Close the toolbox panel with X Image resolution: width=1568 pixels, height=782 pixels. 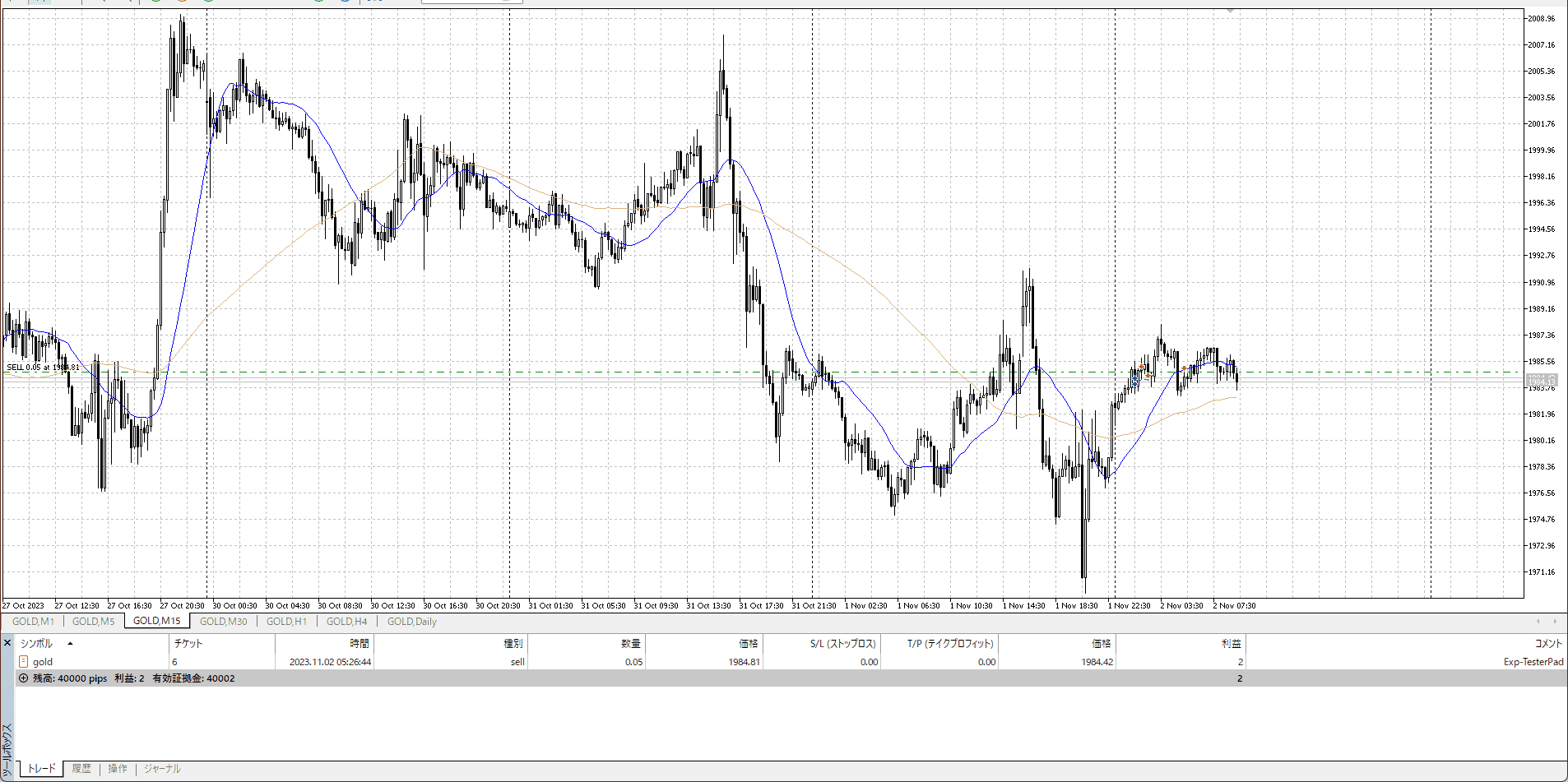[x=7, y=643]
